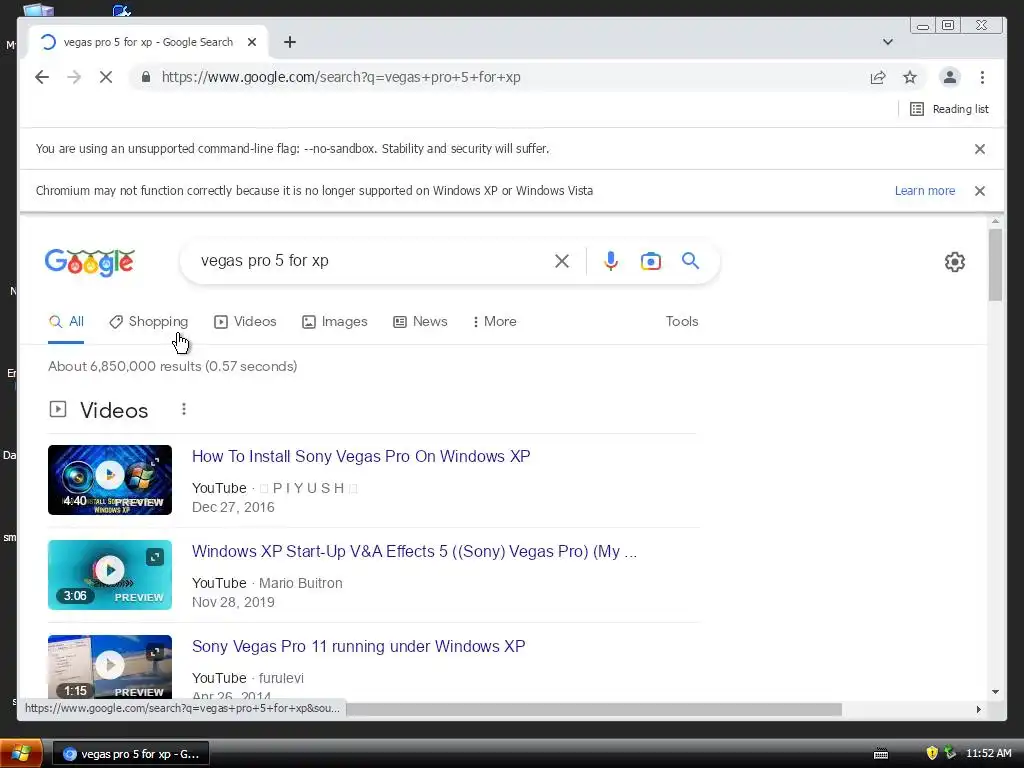Click the vertical scrollbar thumb
The image size is (1024, 768).
pos(995,264)
